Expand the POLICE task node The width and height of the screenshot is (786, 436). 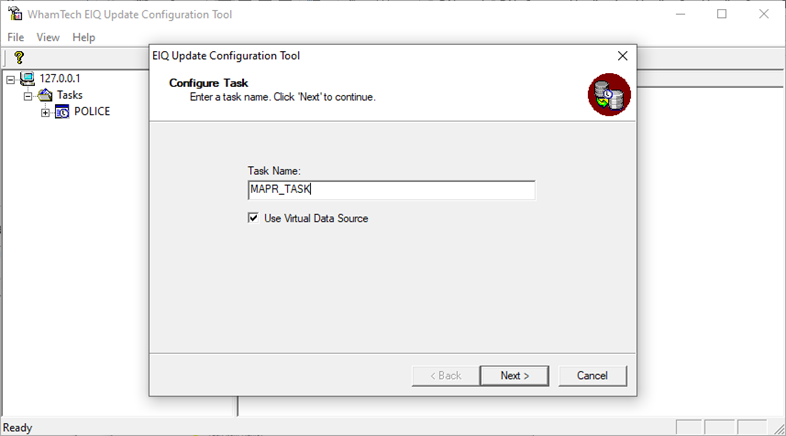[x=45, y=113]
